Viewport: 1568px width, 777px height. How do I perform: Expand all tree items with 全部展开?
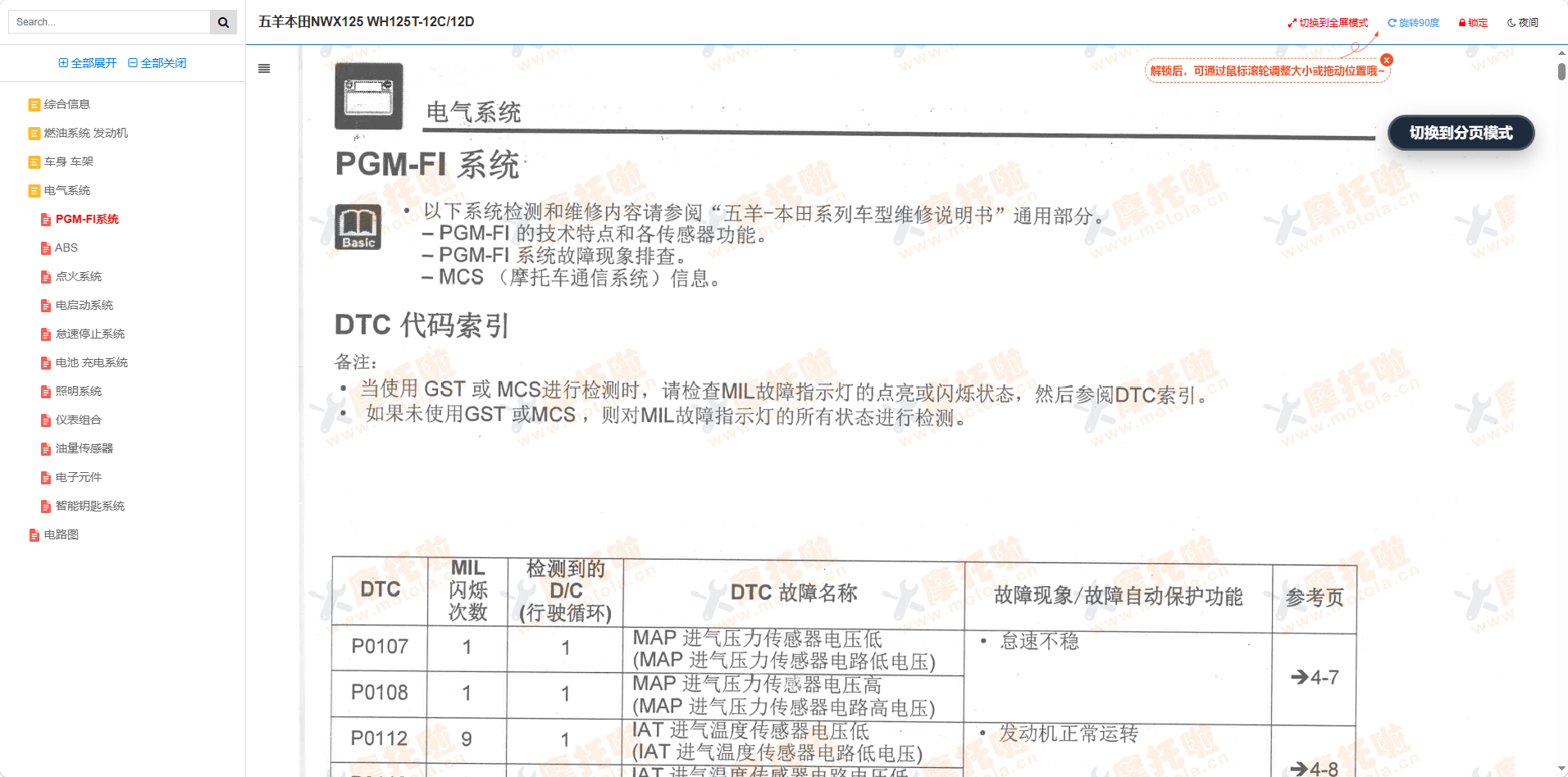(x=88, y=63)
